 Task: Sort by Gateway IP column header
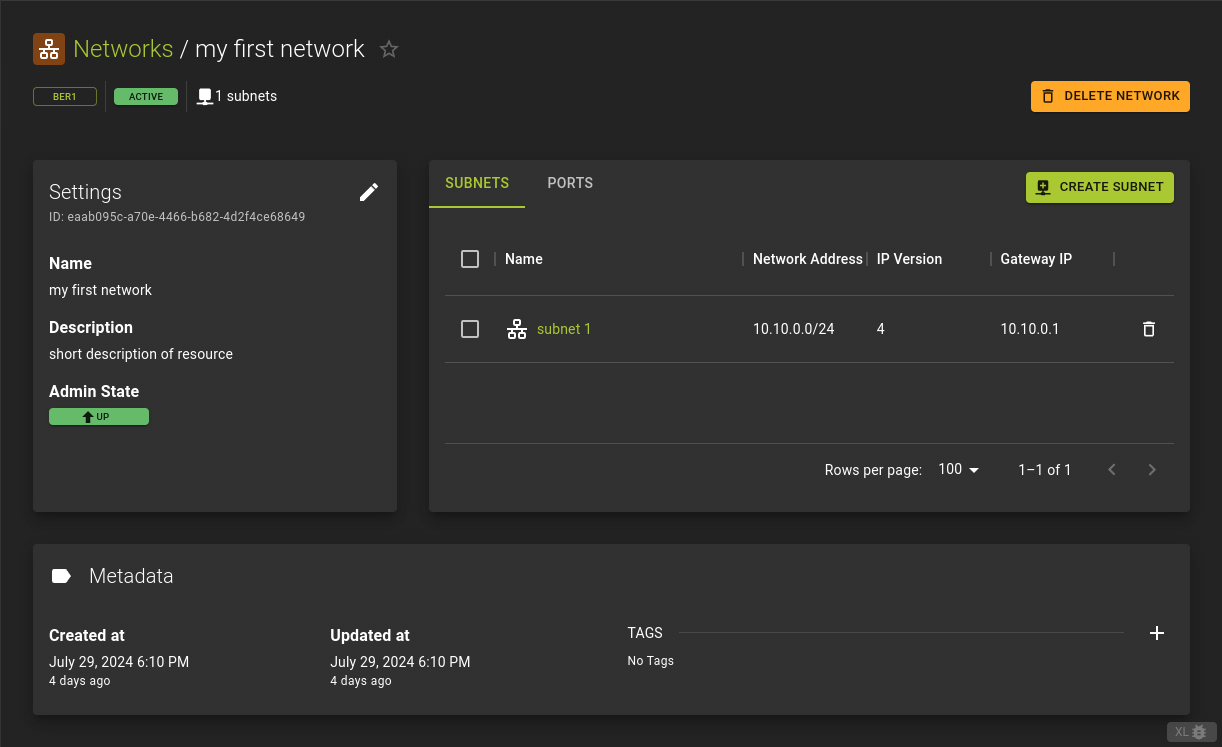(x=1036, y=259)
